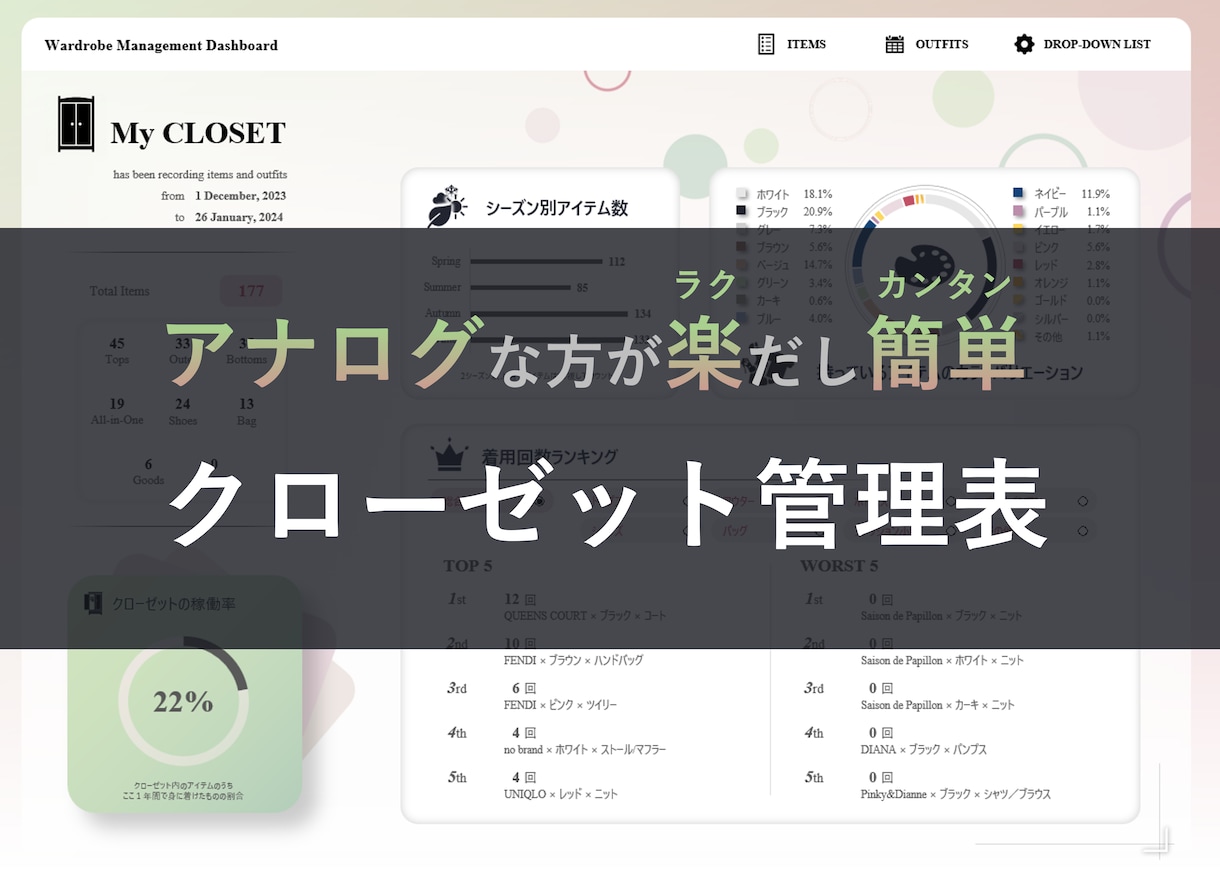Click the 12 回 count in TOP 5

520,599
